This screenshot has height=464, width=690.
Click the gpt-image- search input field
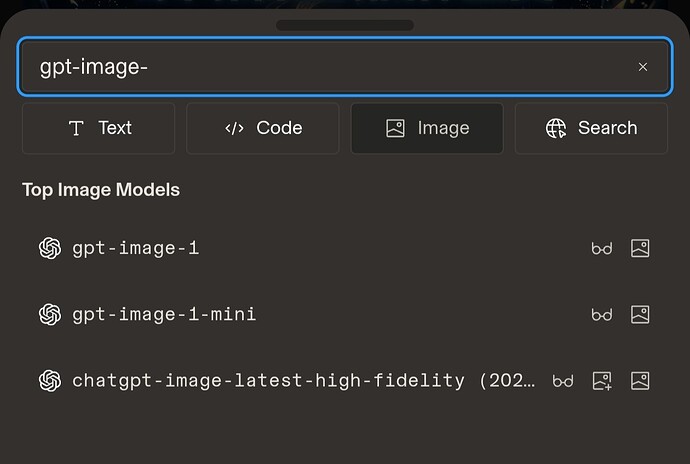[x=345, y=66]
